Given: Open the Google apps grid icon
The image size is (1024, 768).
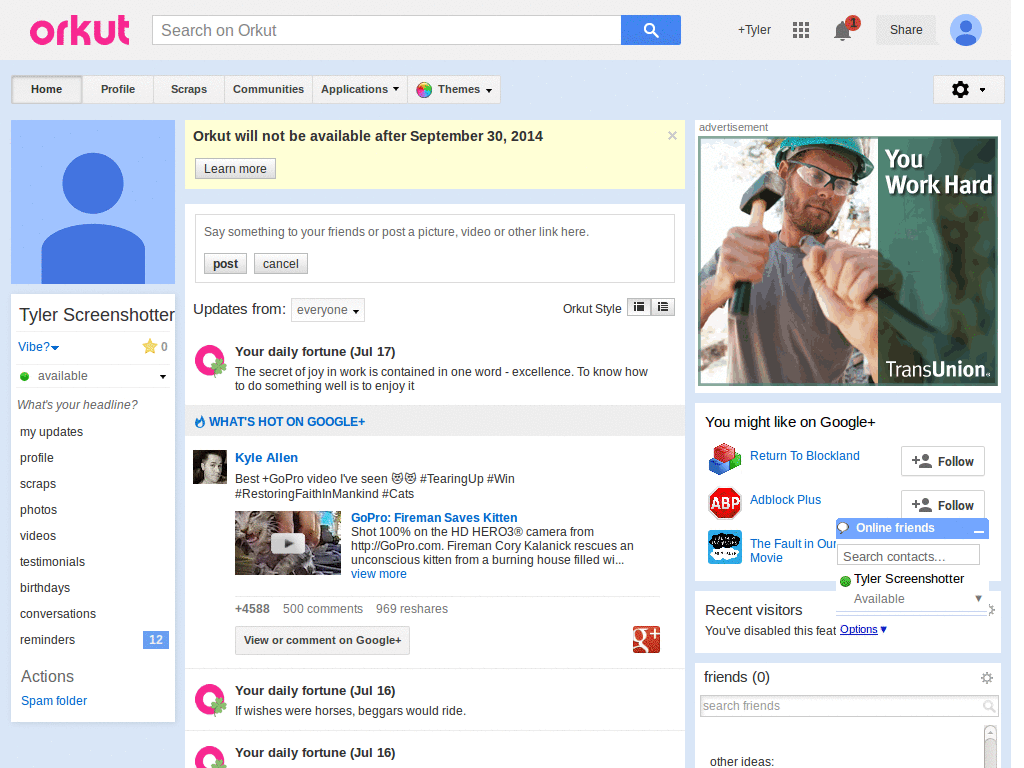Looking at the screenshot, I should tap(801, 30).
